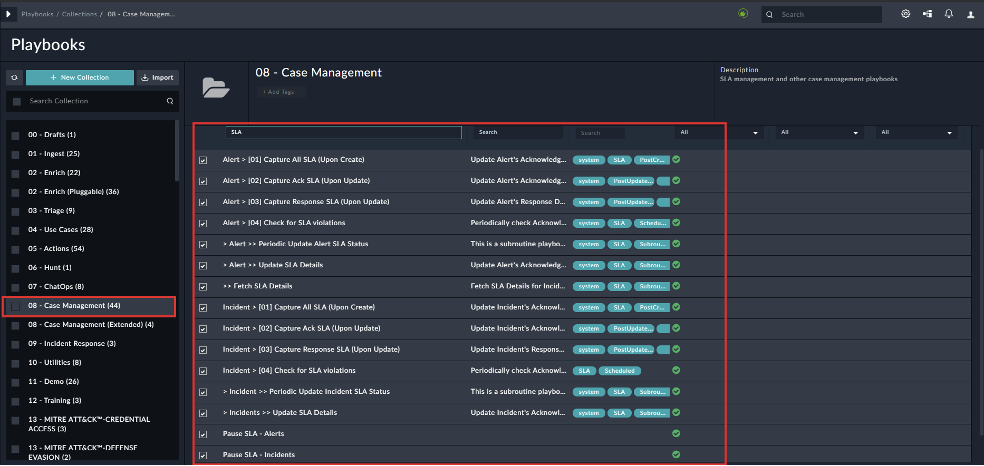This screenshot has height=466, width=984.
Task: Click the refresh collections icon
Action: coord(15,77)
